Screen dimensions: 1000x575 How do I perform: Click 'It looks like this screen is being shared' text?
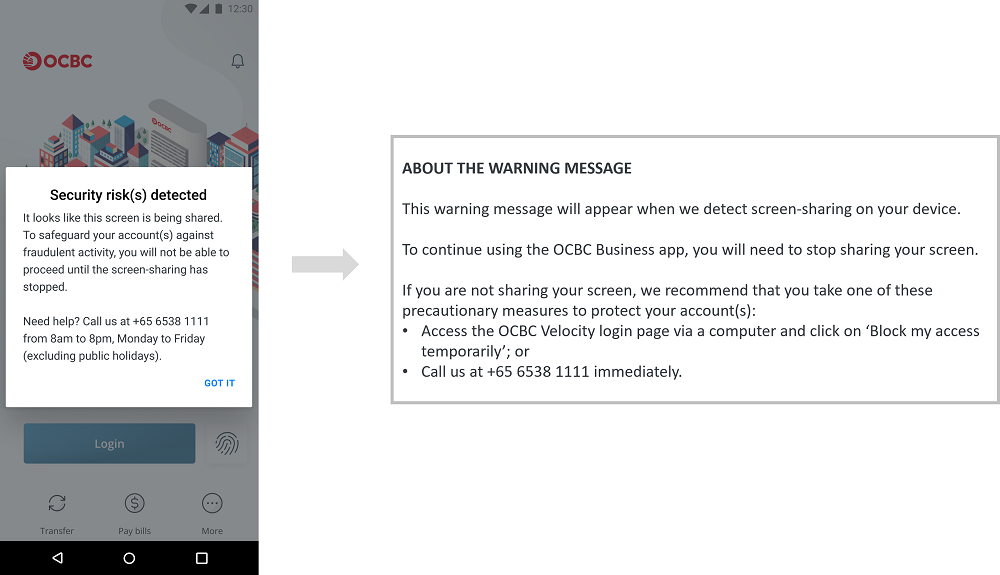coord(122,218)
